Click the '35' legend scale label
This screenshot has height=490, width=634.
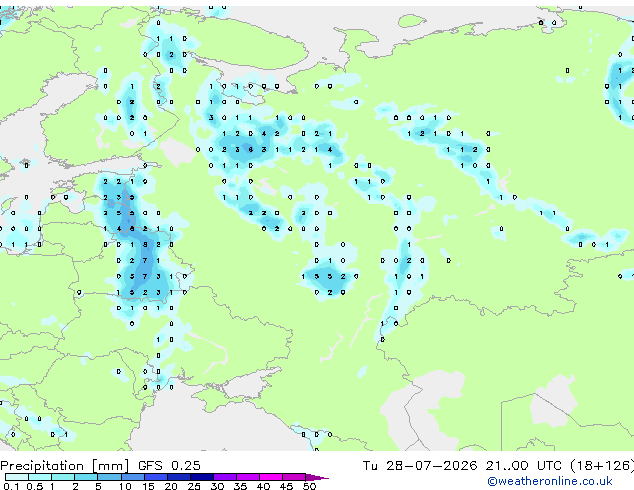(240, 486)
